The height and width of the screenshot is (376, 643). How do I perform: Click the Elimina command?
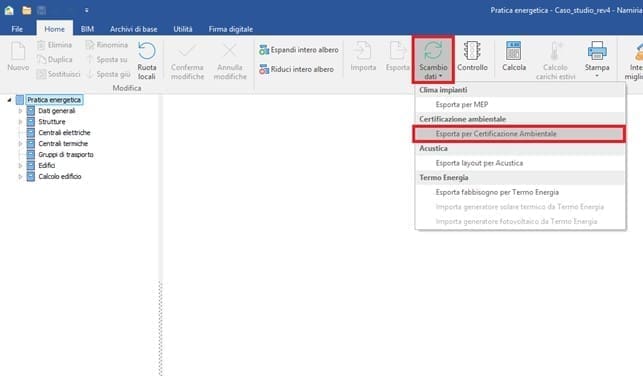tap(55, 45)
